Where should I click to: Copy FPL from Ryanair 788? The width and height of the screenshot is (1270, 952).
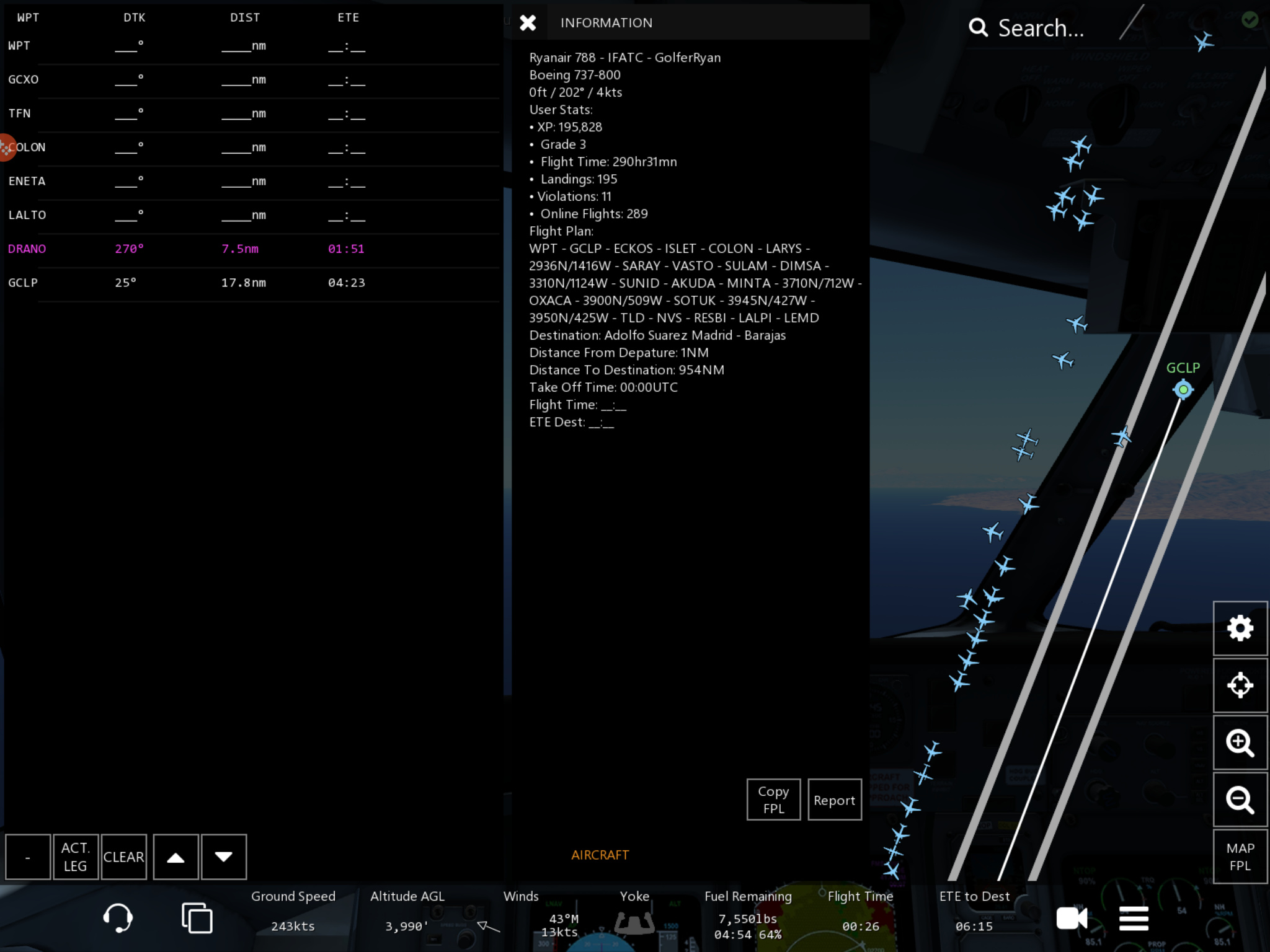click(773, 800)
